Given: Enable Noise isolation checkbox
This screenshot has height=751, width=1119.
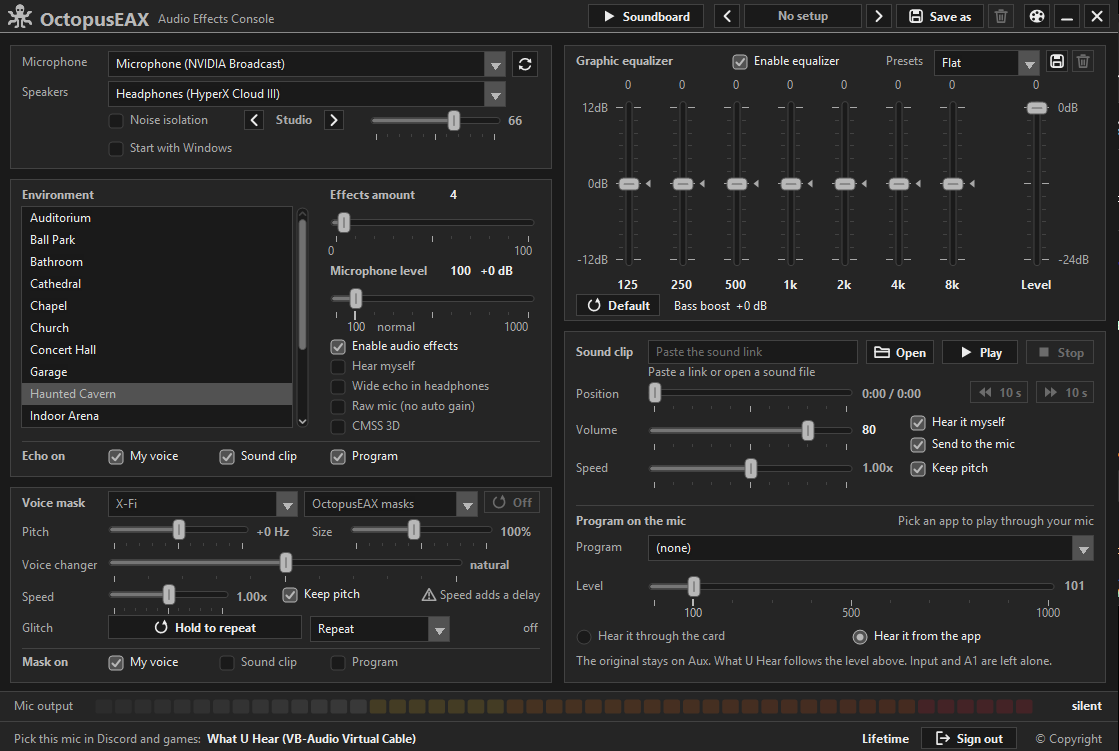Looking at the screenshot, I should pyautogui.click(x=116, y=121).
